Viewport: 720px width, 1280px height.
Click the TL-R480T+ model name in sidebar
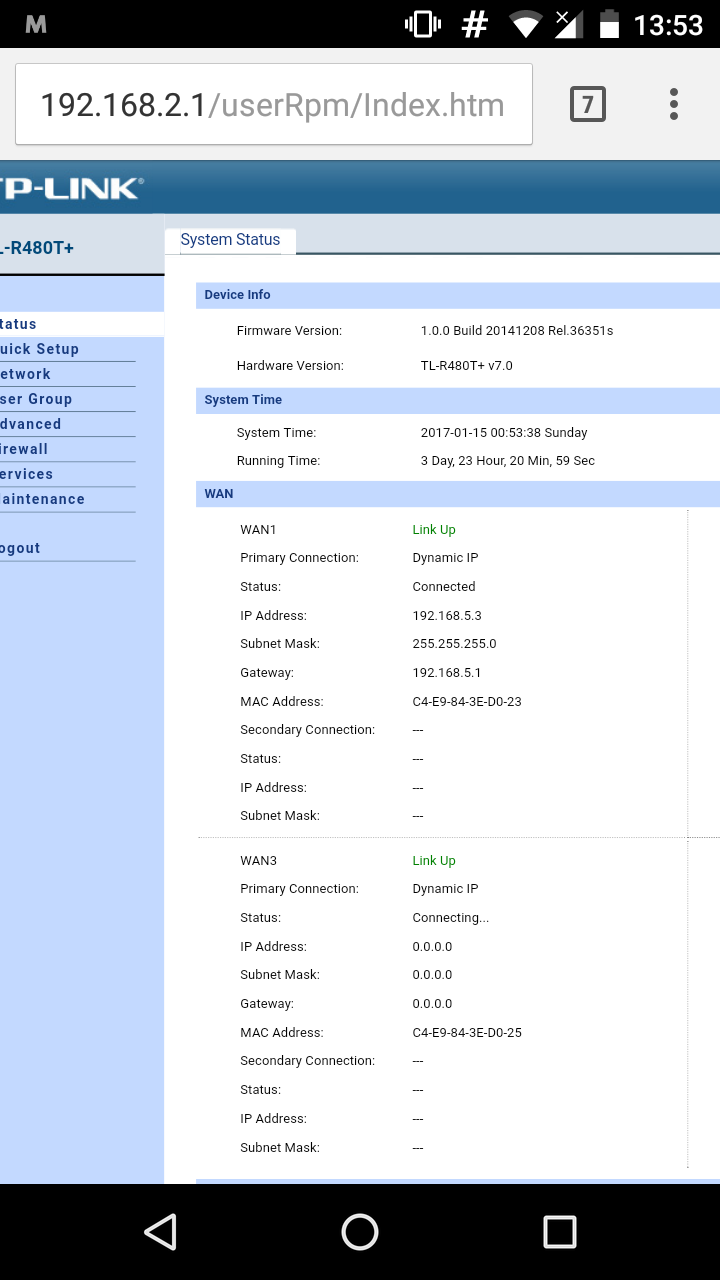[x=37, y=248]
